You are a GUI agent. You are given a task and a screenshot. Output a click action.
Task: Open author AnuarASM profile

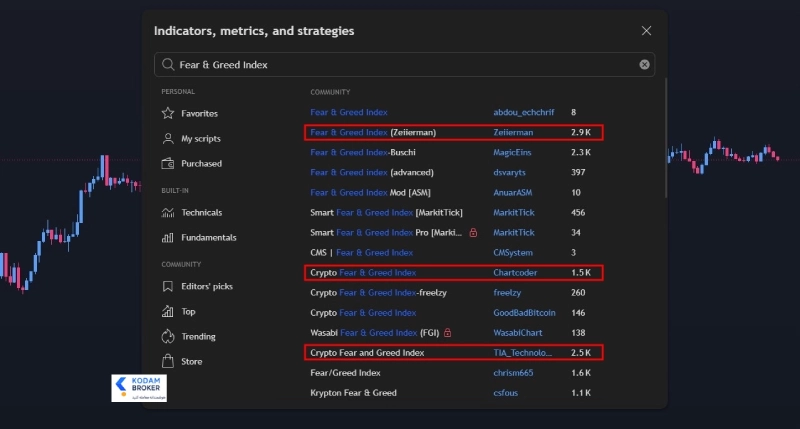click(512, 192)
